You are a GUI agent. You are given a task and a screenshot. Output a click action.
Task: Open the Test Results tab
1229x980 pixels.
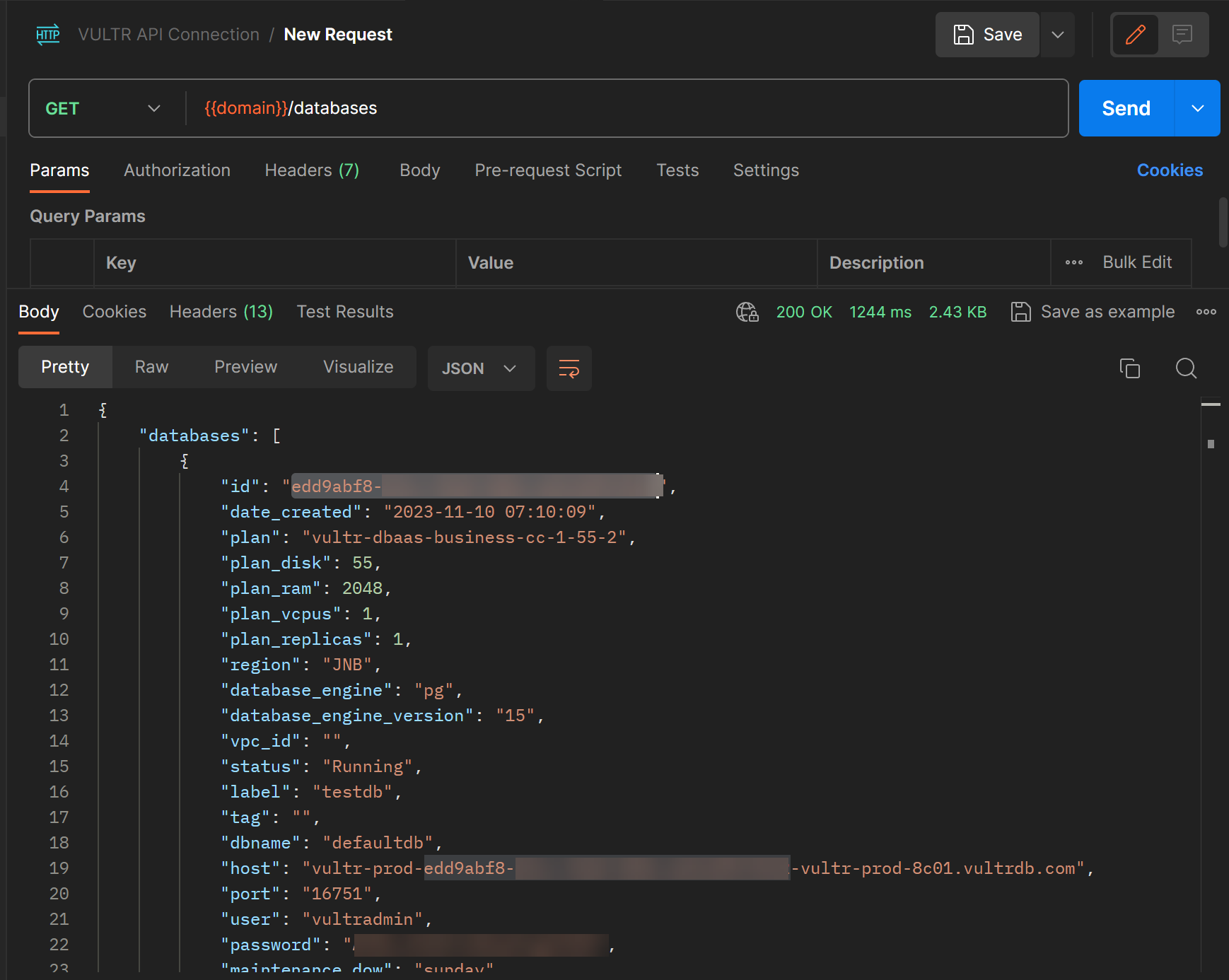coord(345,312)
